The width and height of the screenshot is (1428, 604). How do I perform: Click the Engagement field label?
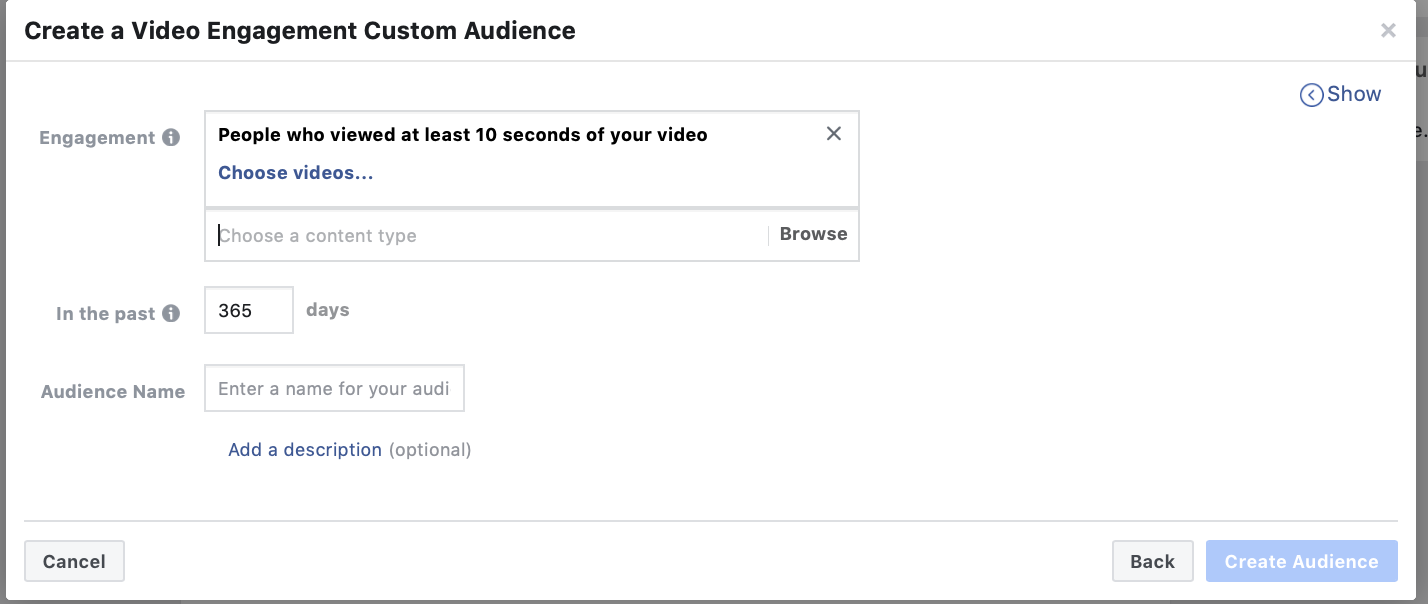(x=97, y=138)
